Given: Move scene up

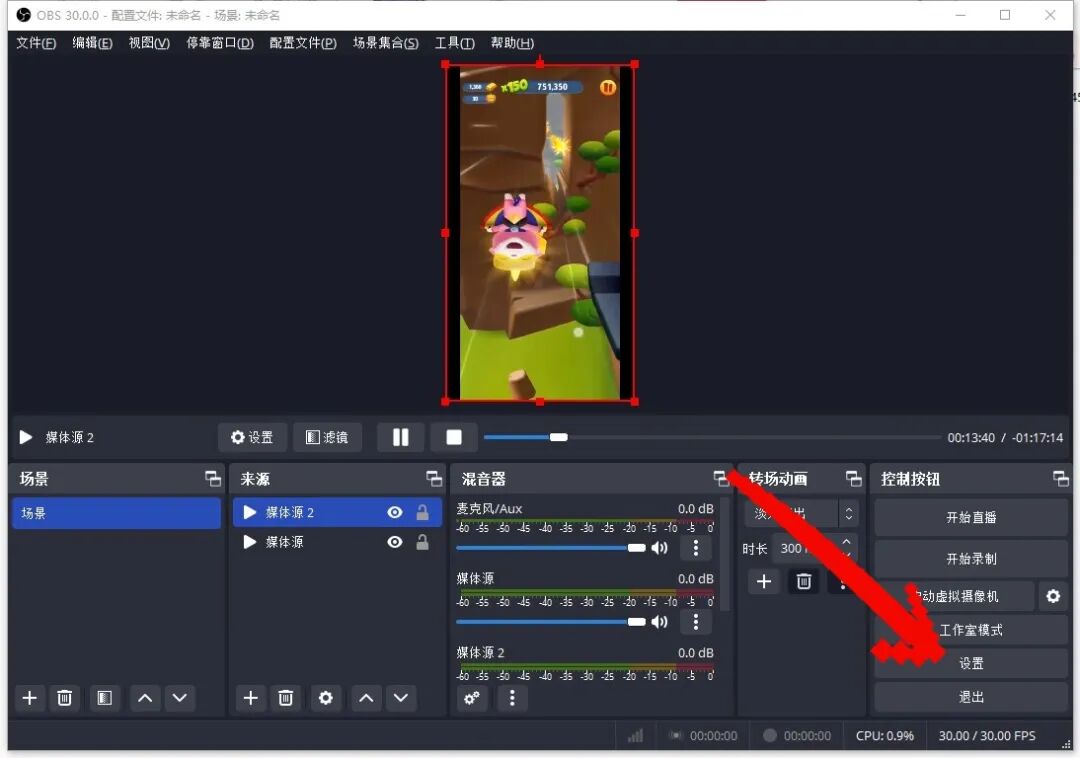Looking at the screenshot, I should point(145,698).
